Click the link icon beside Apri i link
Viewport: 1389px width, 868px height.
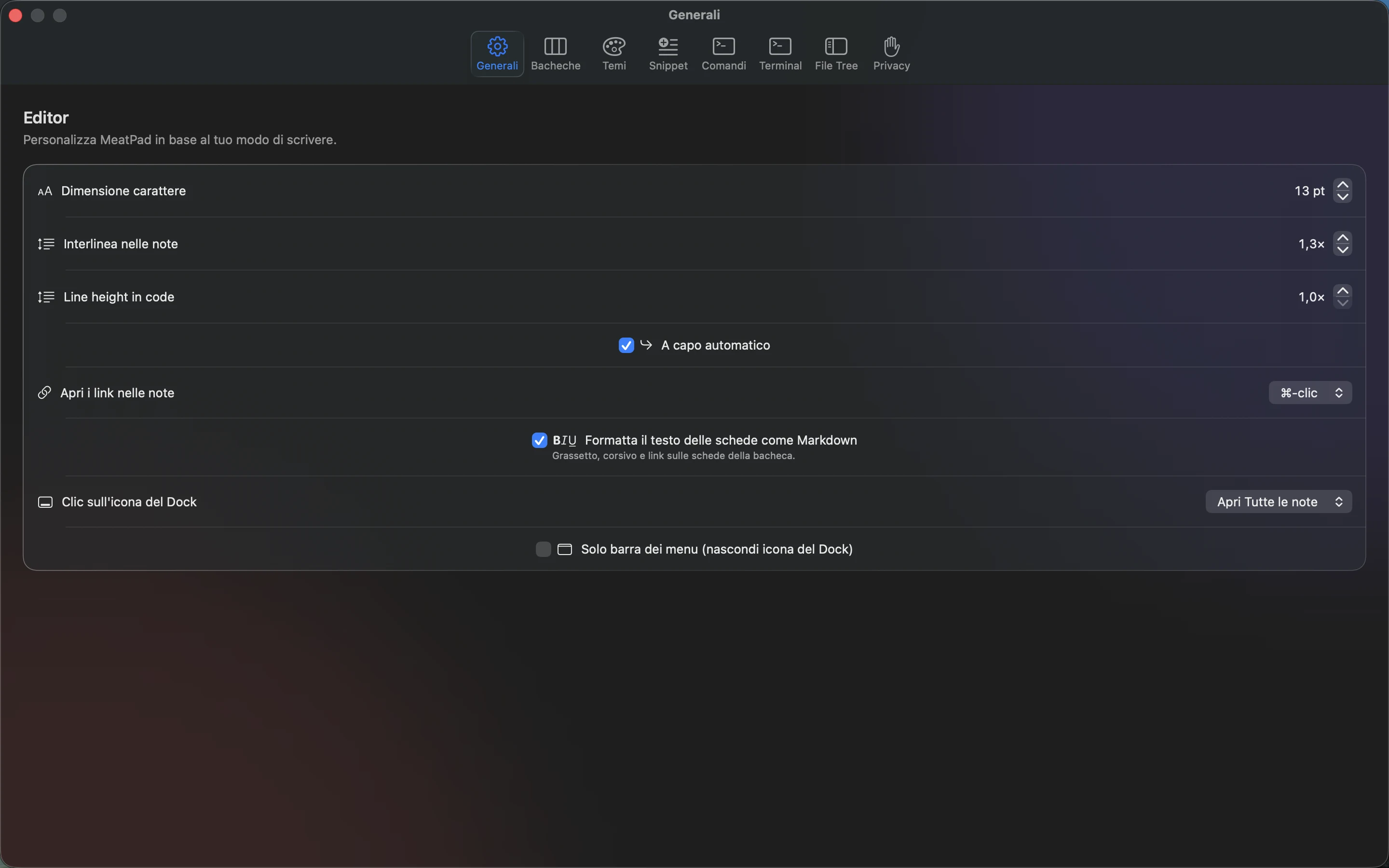pyautogui.click(x=44, y=393)
